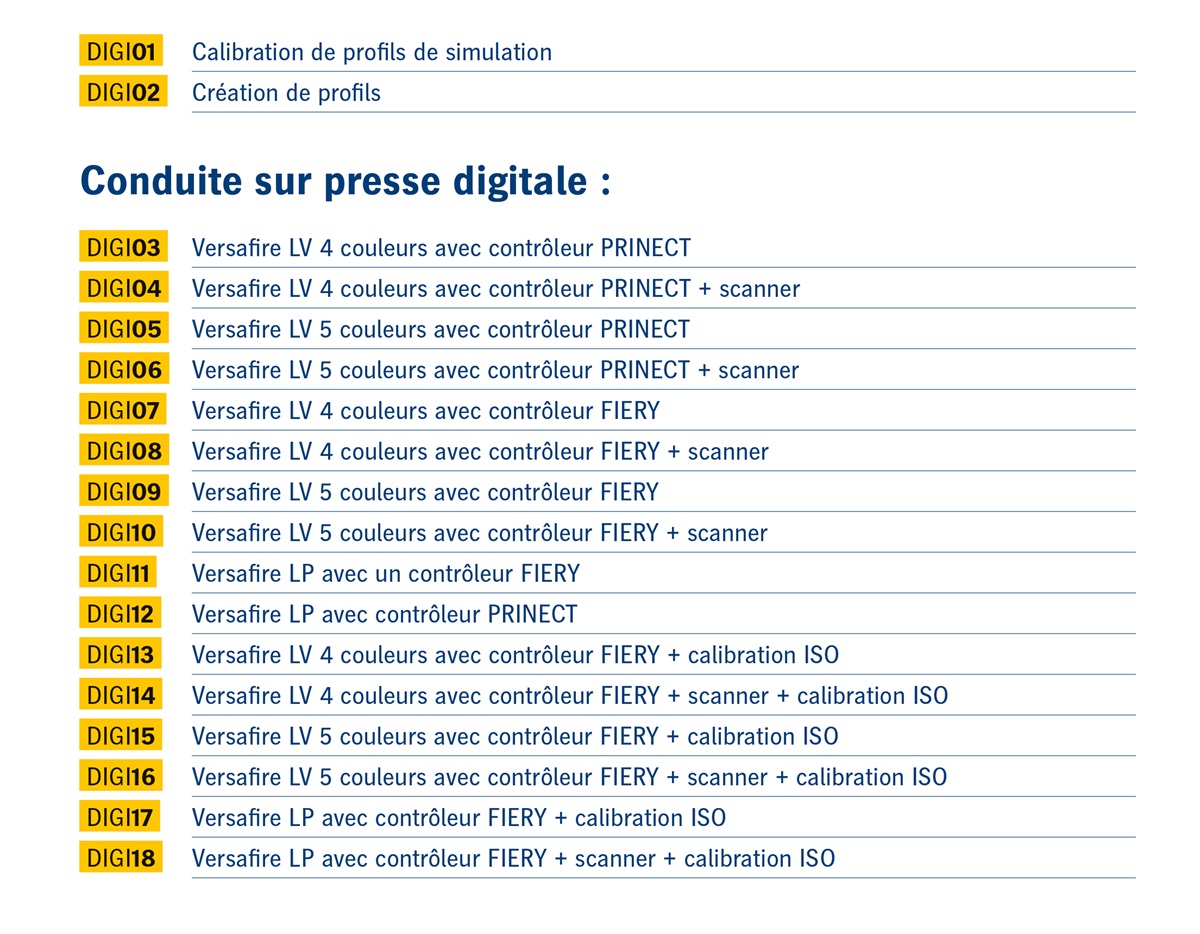The image size is (1200, 934).
Task: Click the DIGI16 code label
Action: click(x=121, y=776)
